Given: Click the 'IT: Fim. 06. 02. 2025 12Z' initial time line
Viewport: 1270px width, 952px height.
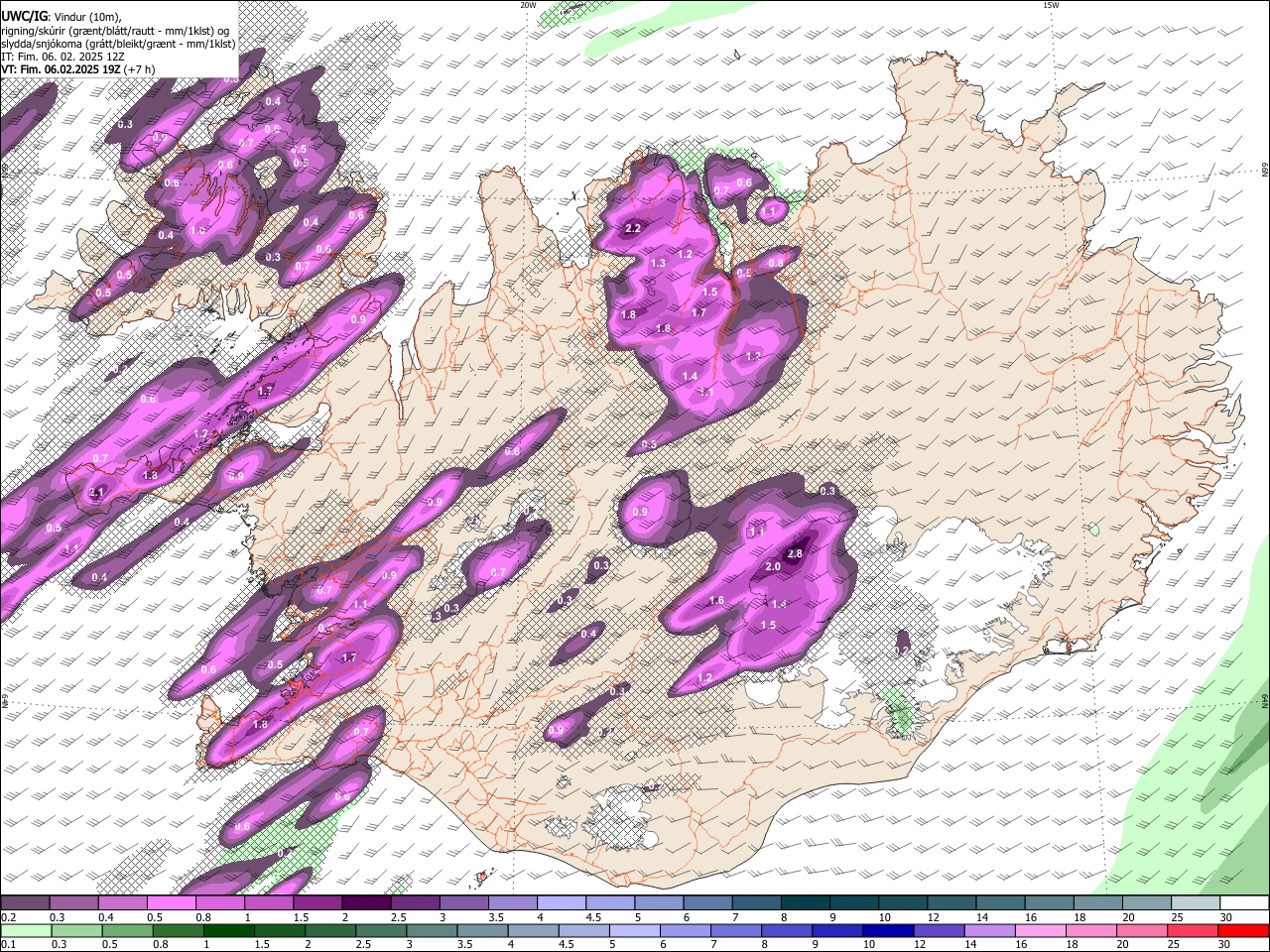Looking at the screenshot, I should coord(62,57).
